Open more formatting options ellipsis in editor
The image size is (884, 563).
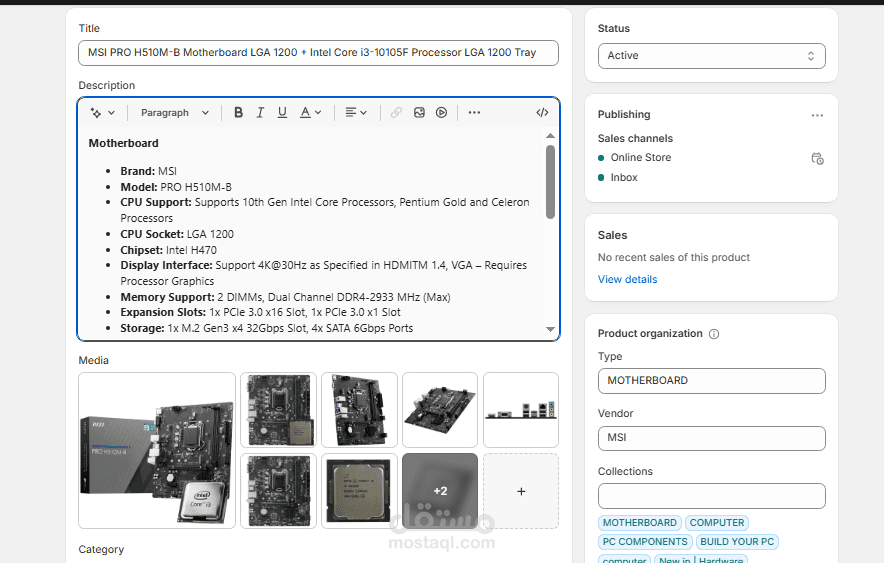point(474,113)
